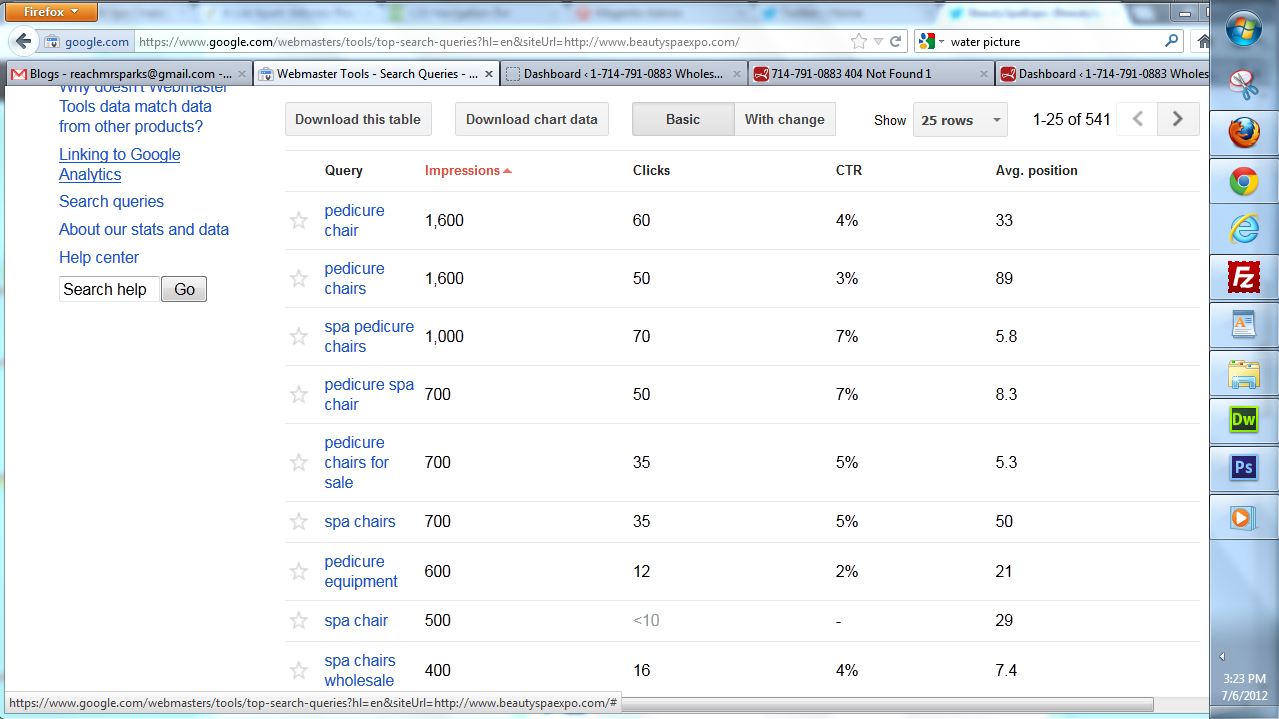Sort by the Impressions column header
Viewport: 1279px width, 719px height.
(467, 170)
